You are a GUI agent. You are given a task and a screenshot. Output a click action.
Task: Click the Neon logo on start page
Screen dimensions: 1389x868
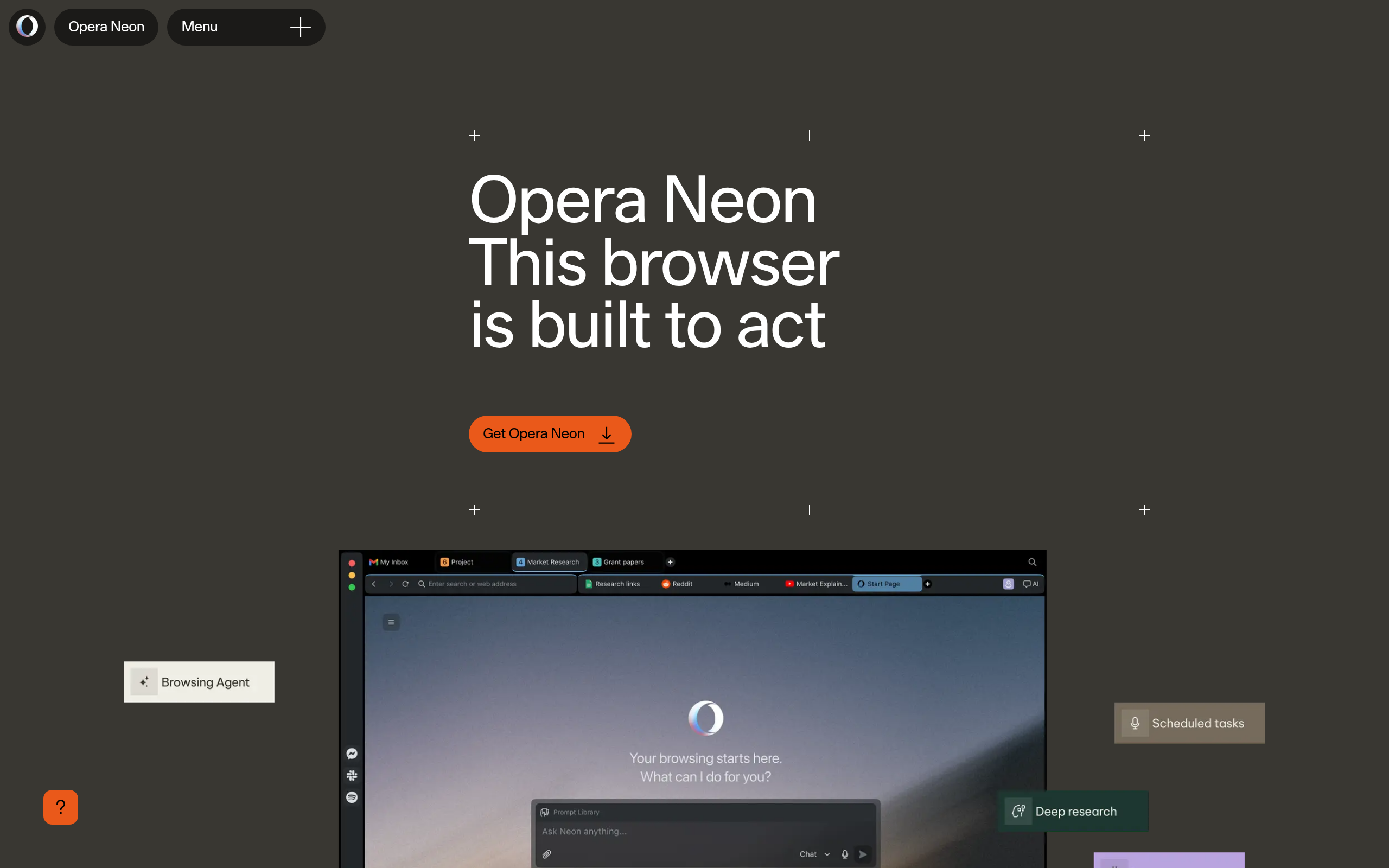coord(705,718)
